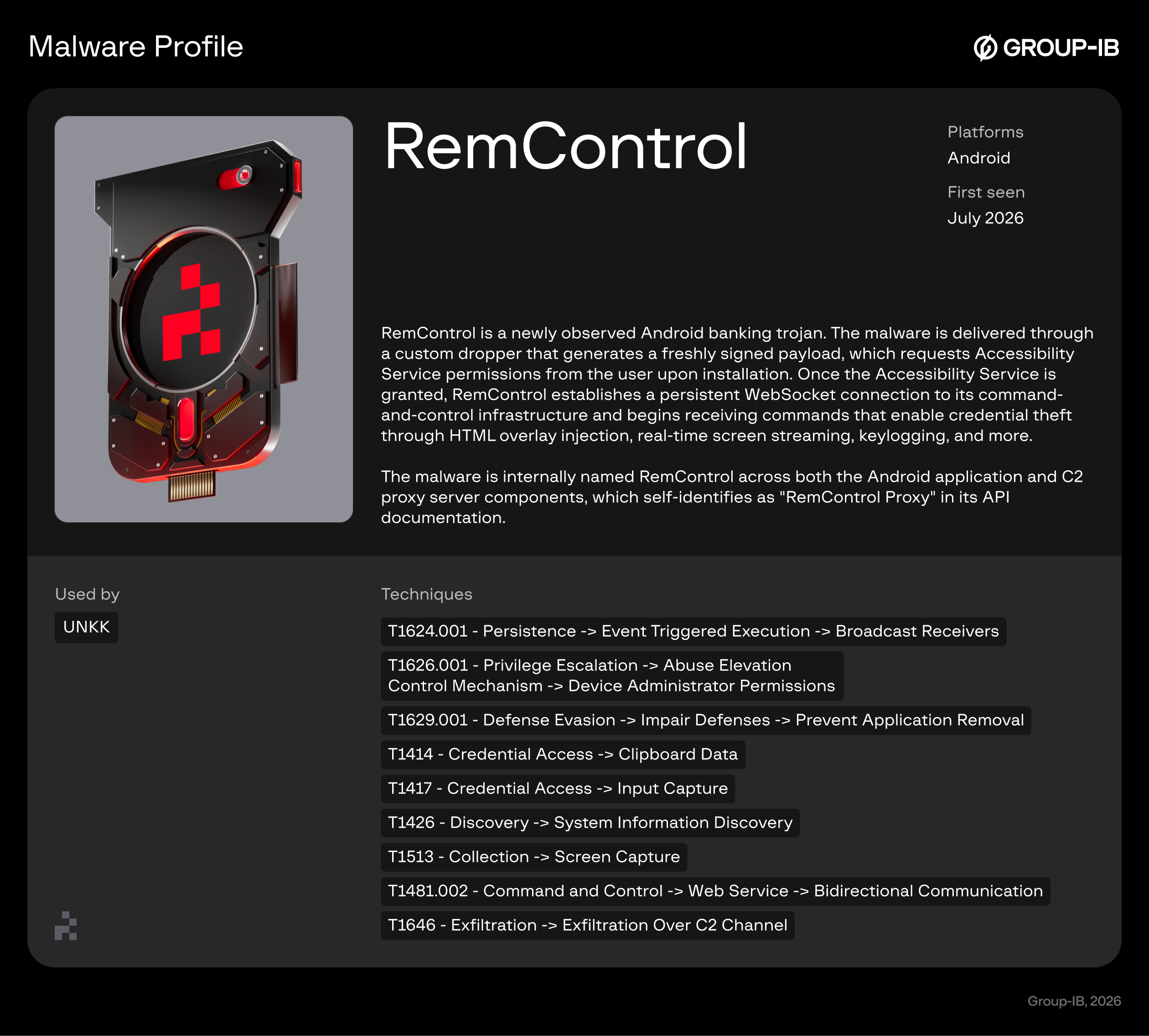
Task: Select the UNKK threat actor tag
Action: click(x=87, y=627)
